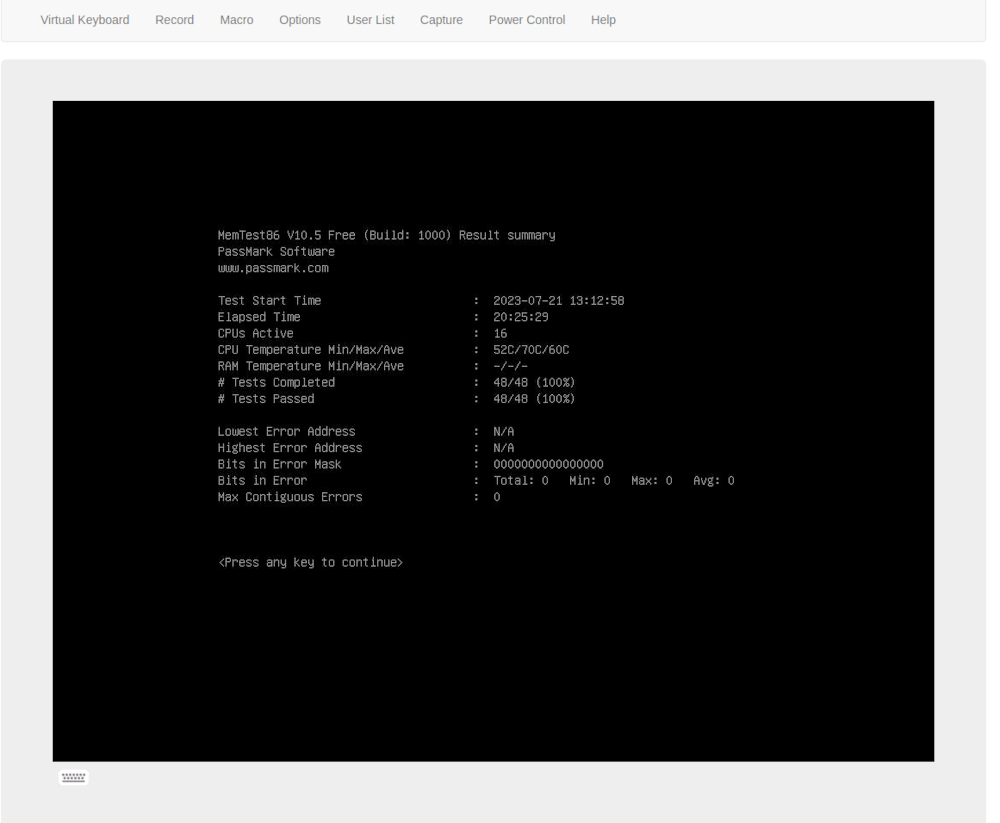1000x823 pixels.
Task: Click the MemTest86 result summary text
Action: coord(387,235)
